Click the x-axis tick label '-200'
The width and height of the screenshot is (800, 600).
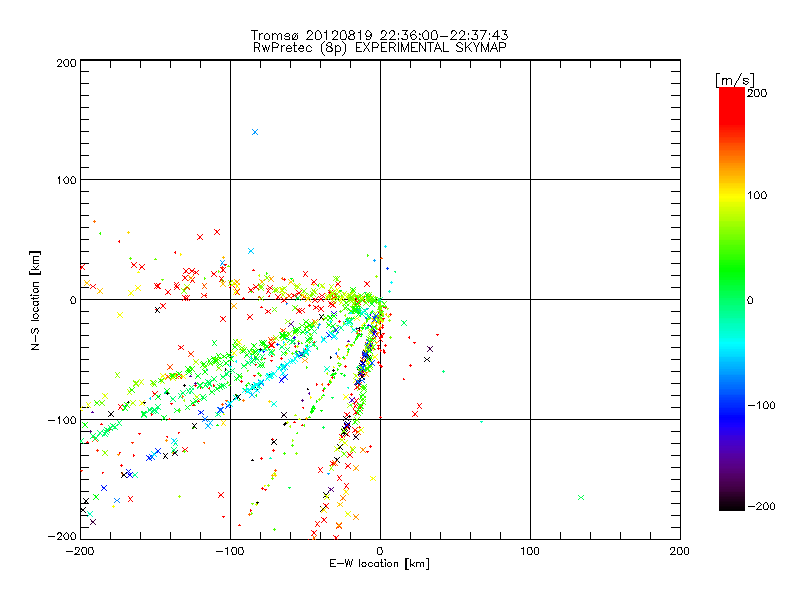[x=80, y=551]
